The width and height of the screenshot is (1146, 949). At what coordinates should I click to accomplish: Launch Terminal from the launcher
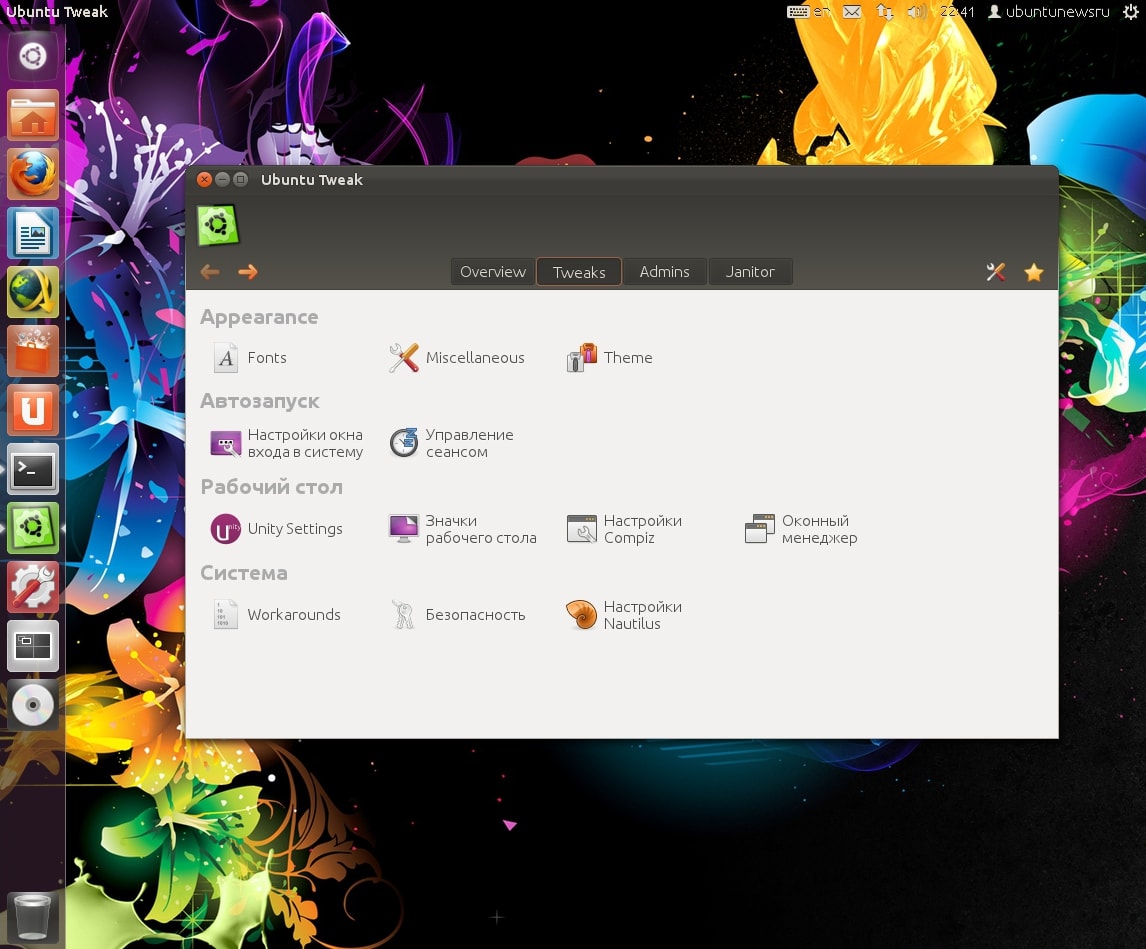coord(32,469)
